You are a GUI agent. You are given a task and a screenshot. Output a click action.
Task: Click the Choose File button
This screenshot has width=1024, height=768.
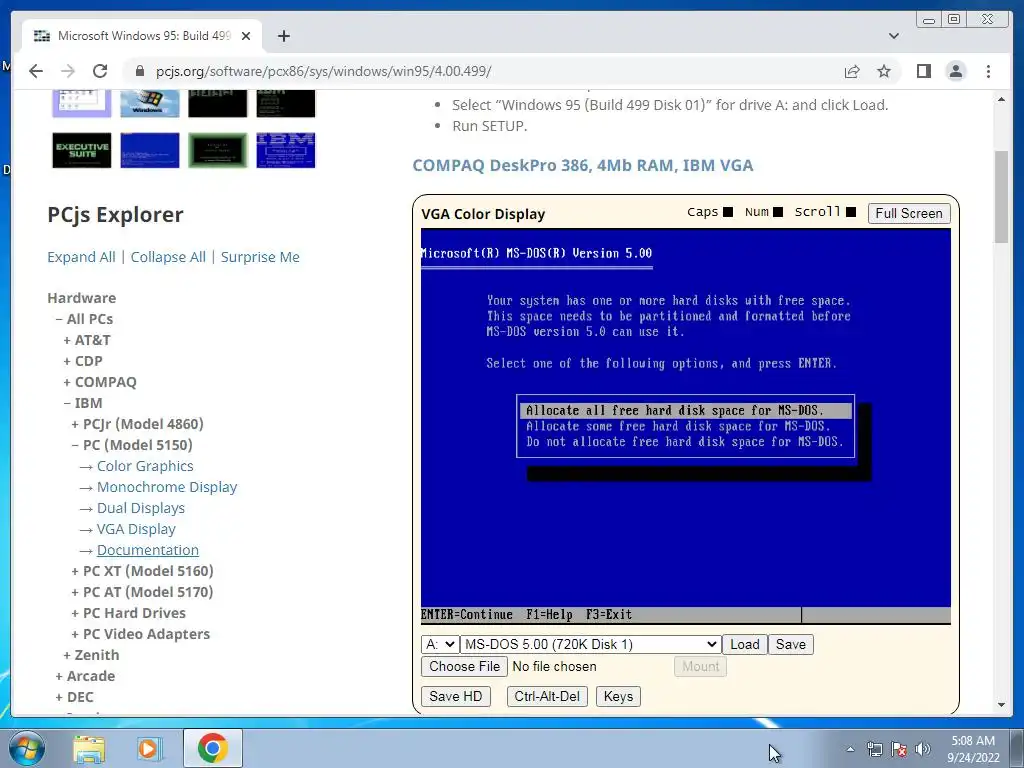click(464, 667)
